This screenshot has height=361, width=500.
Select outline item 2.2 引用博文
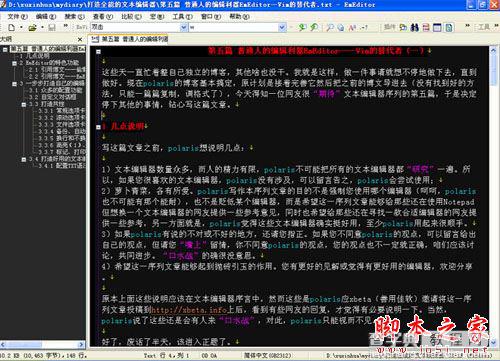(x=57, y=76)
